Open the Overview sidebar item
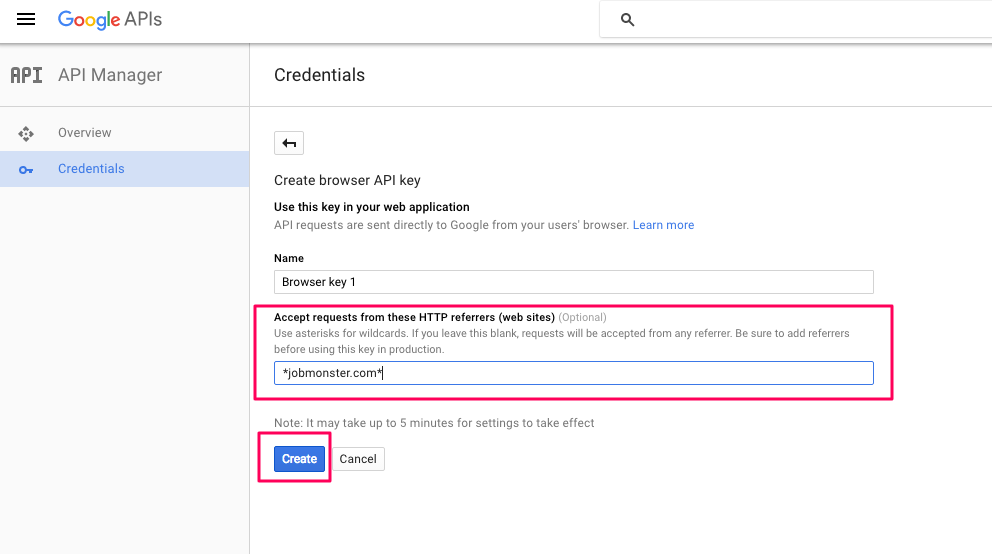 click(x=125, y=133)
